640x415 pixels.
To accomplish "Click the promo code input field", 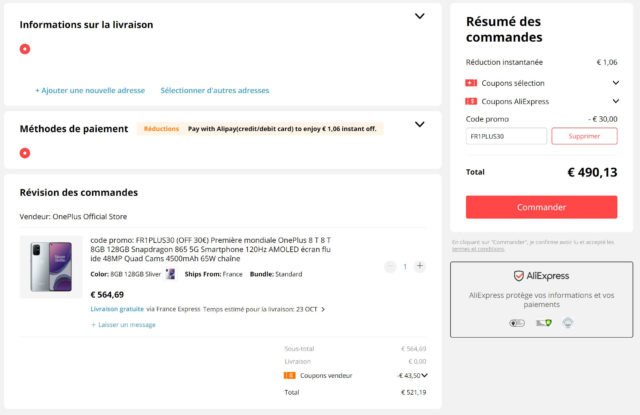I will click(x=506, y=136).
